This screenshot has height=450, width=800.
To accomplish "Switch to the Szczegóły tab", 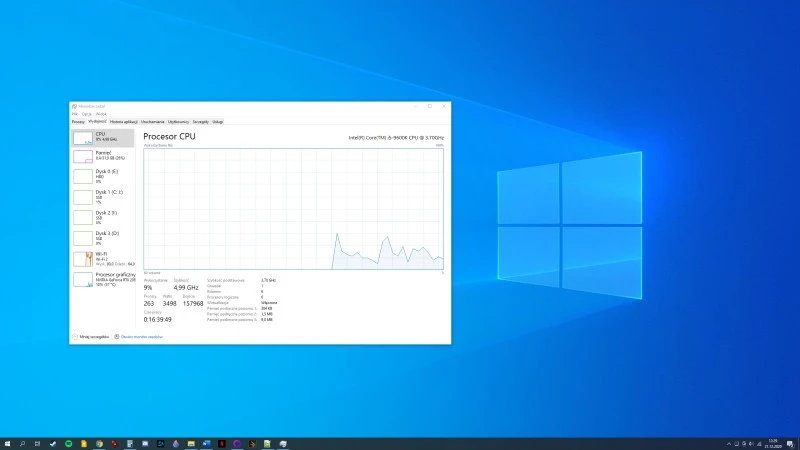I will tap(201, 122).
